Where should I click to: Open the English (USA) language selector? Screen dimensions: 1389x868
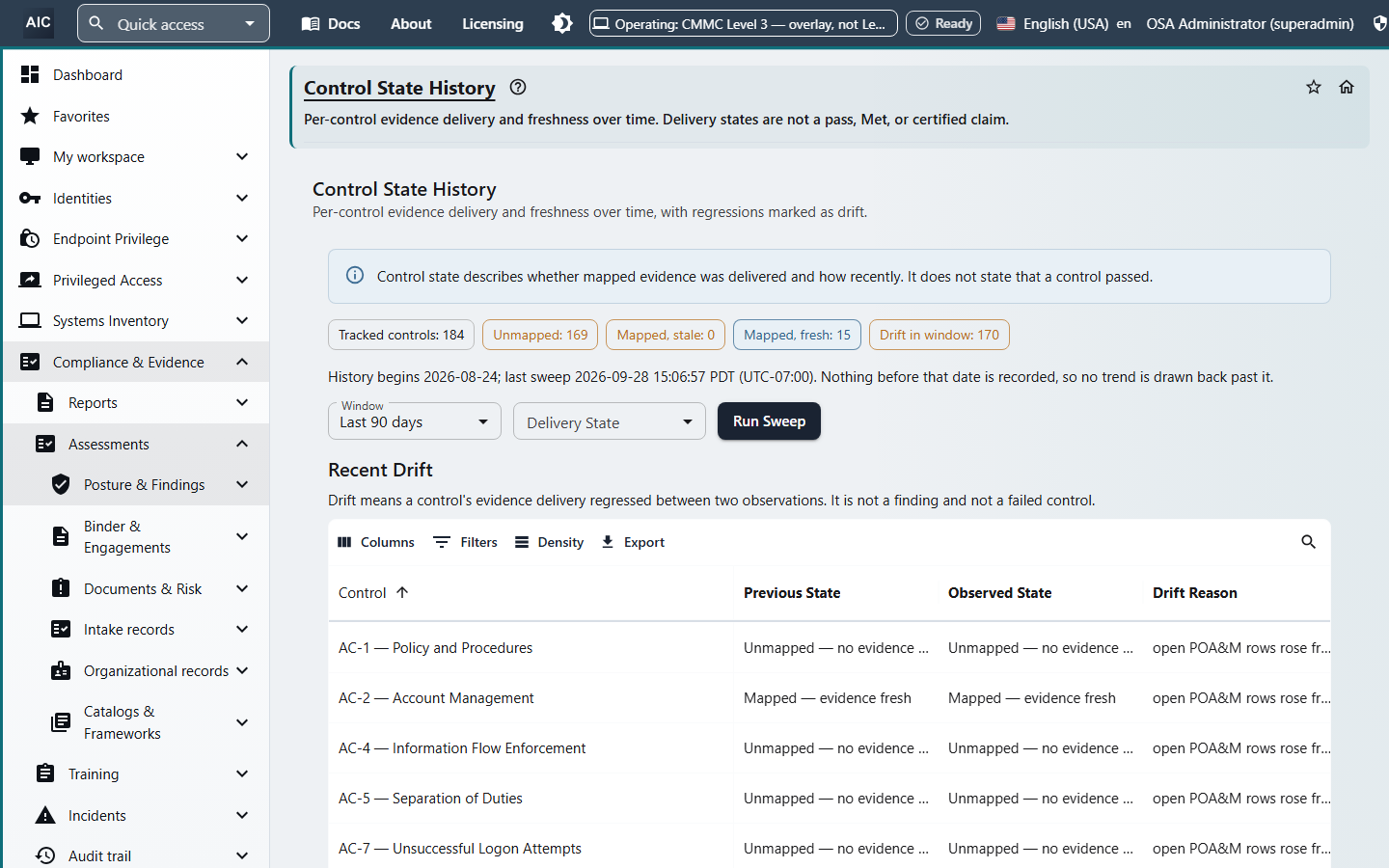(x=1064, y=24)
